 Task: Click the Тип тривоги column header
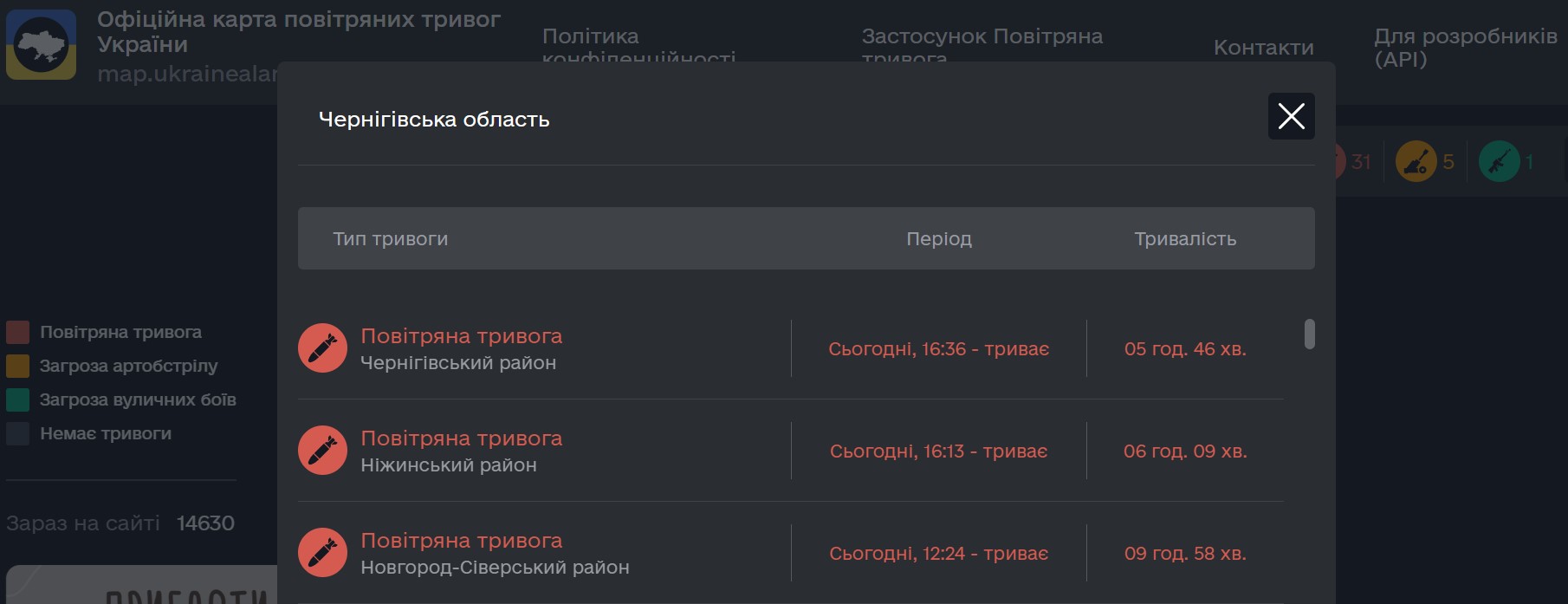pyautogui.click(x=390, y=239)
